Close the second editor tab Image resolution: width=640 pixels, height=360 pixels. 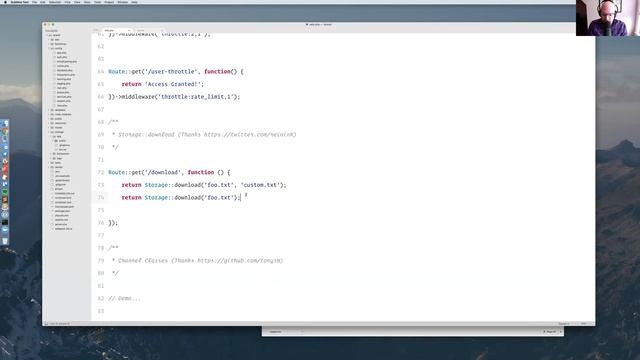162,30
